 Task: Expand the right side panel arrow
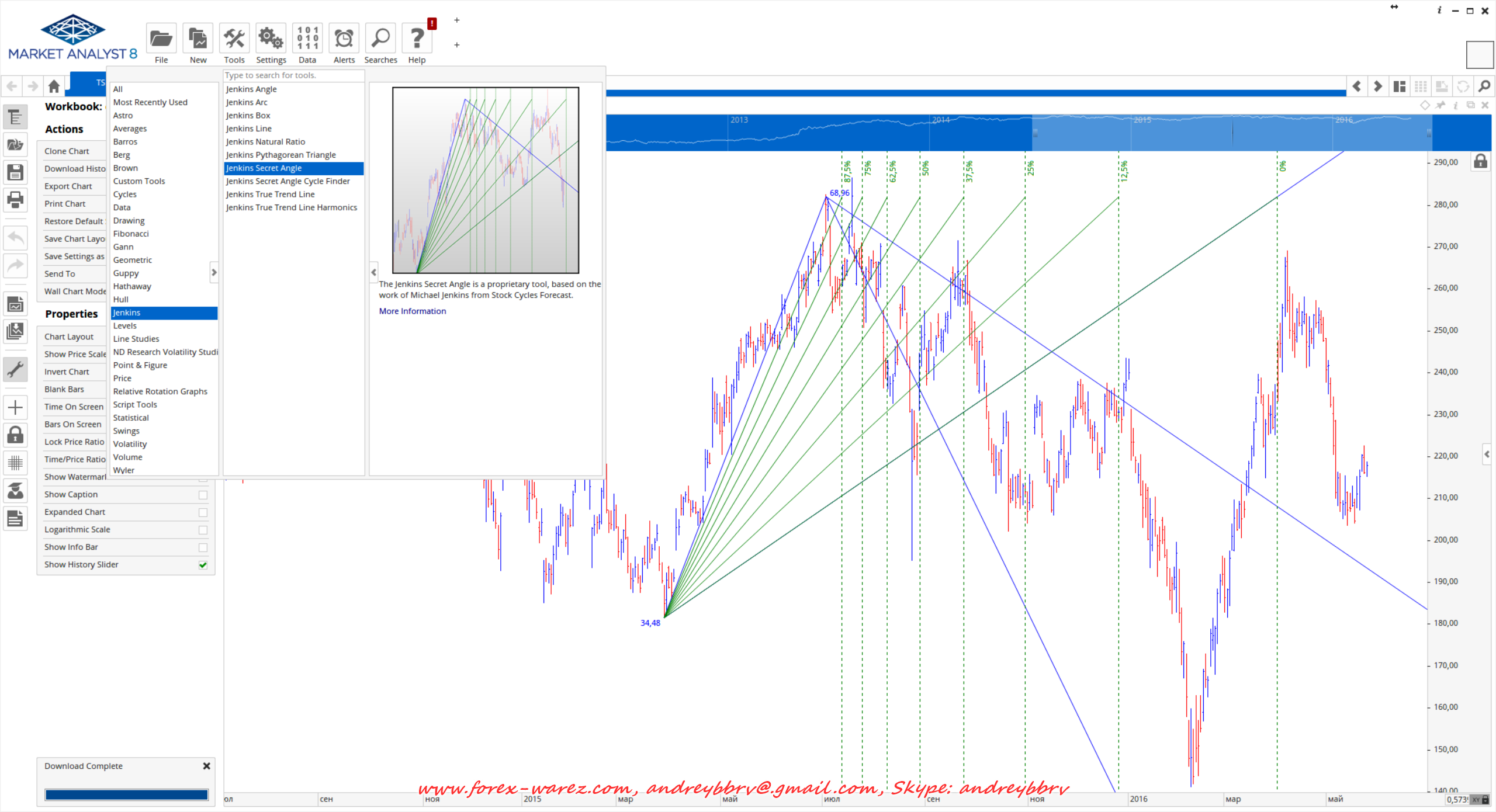(1487, 454)
